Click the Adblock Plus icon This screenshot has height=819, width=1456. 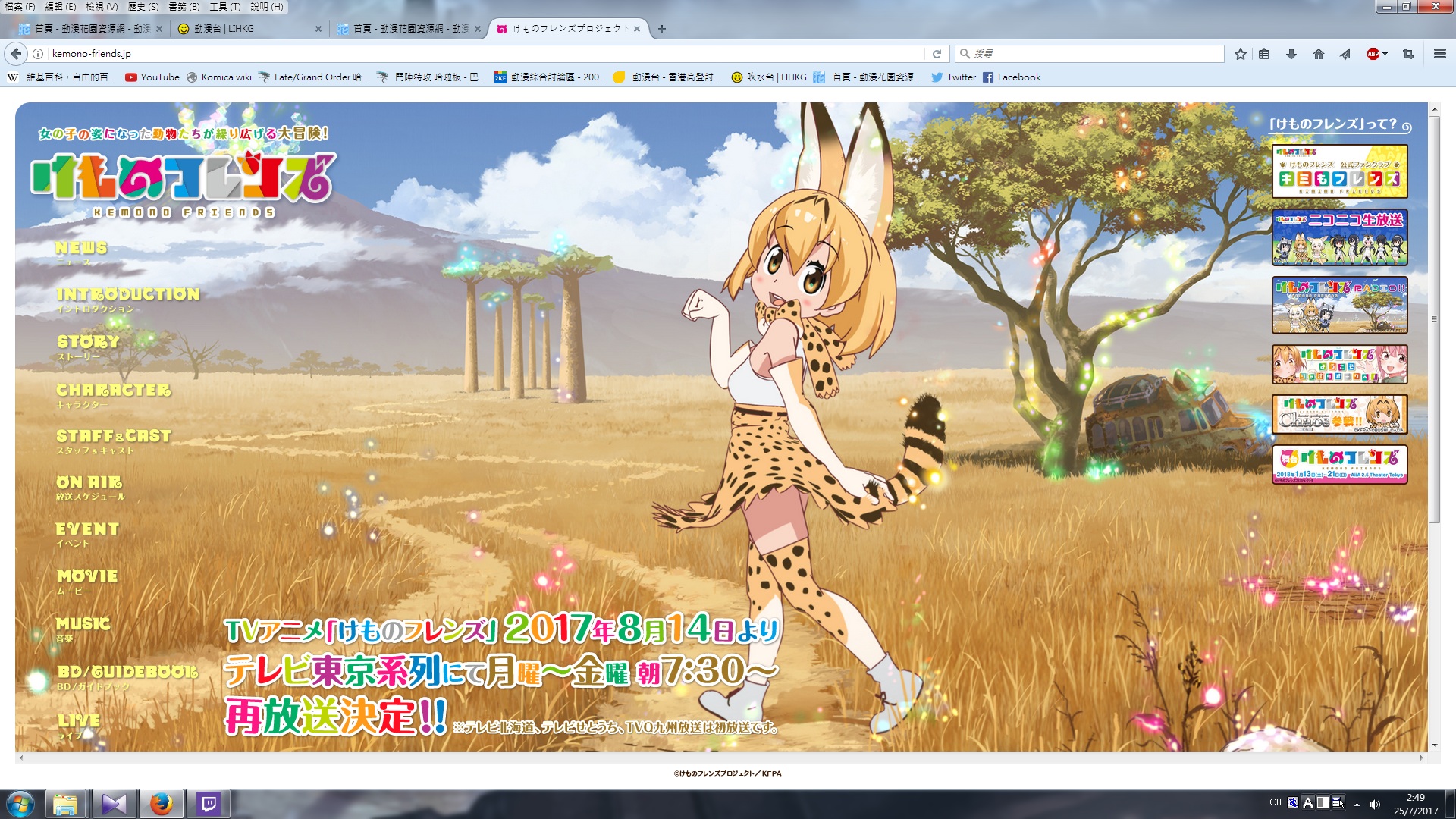coord(1373,54)
